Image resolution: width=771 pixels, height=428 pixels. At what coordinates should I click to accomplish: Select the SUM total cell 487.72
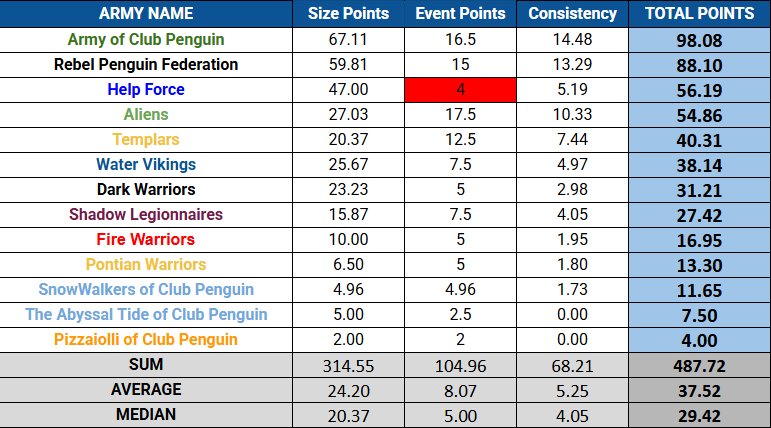click(699, 366)
